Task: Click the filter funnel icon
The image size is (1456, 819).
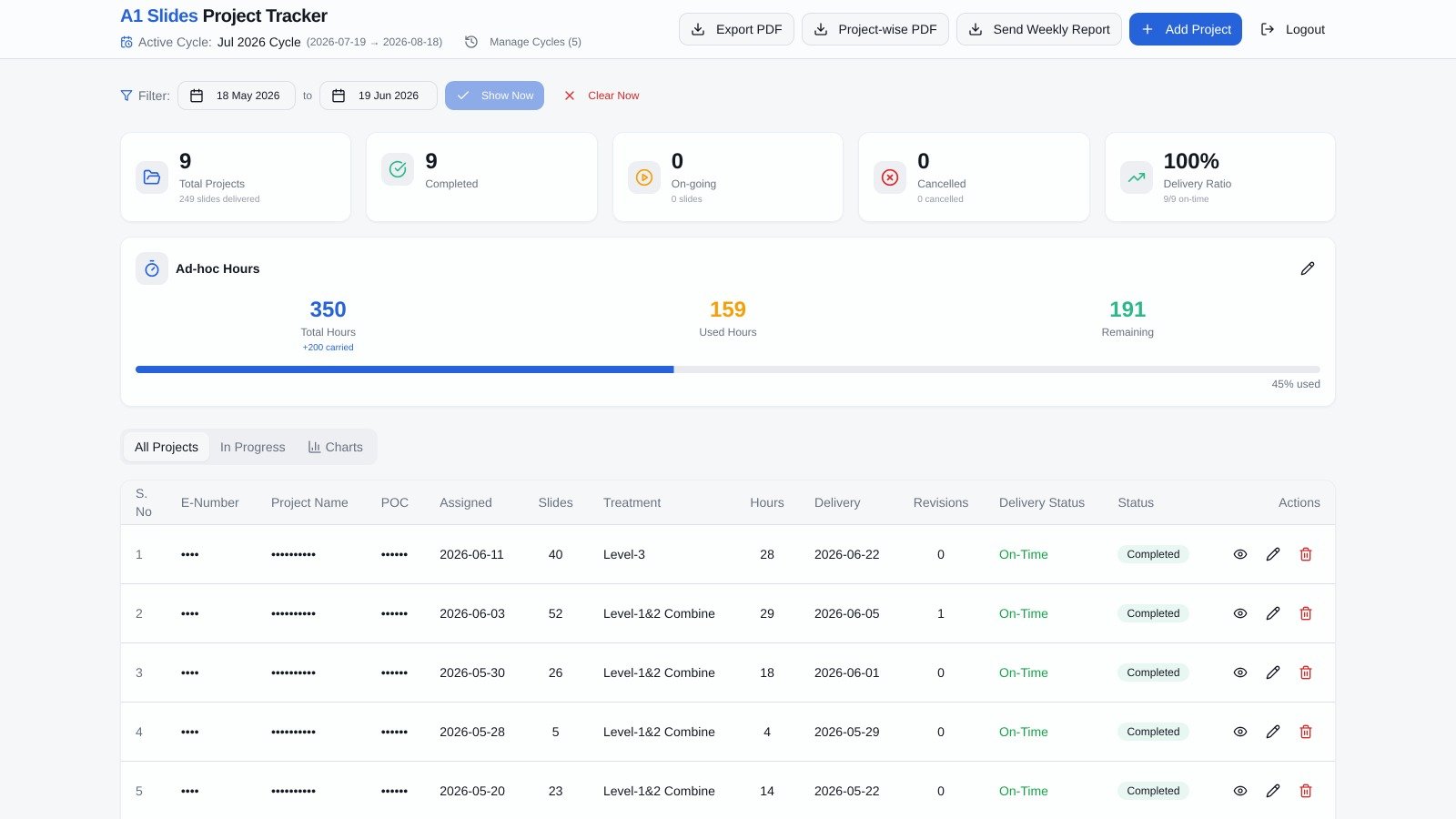Action: 126,96
